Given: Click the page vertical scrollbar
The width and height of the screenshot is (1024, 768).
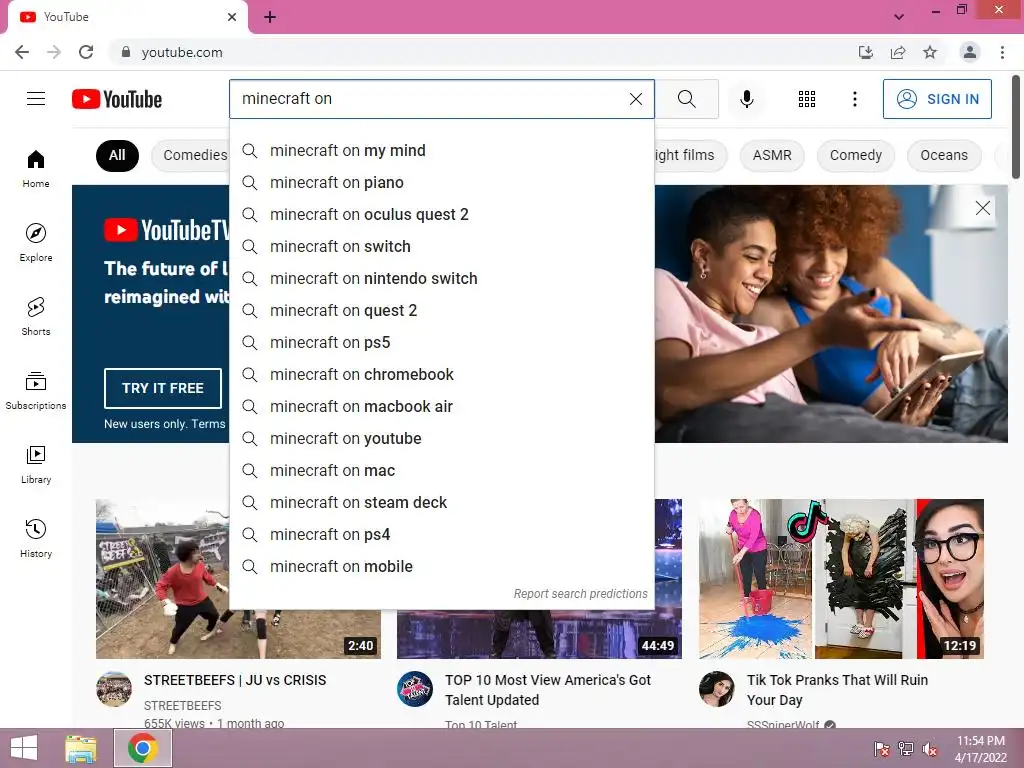Looking at the screenshot, I should [x=1016, y=126].
